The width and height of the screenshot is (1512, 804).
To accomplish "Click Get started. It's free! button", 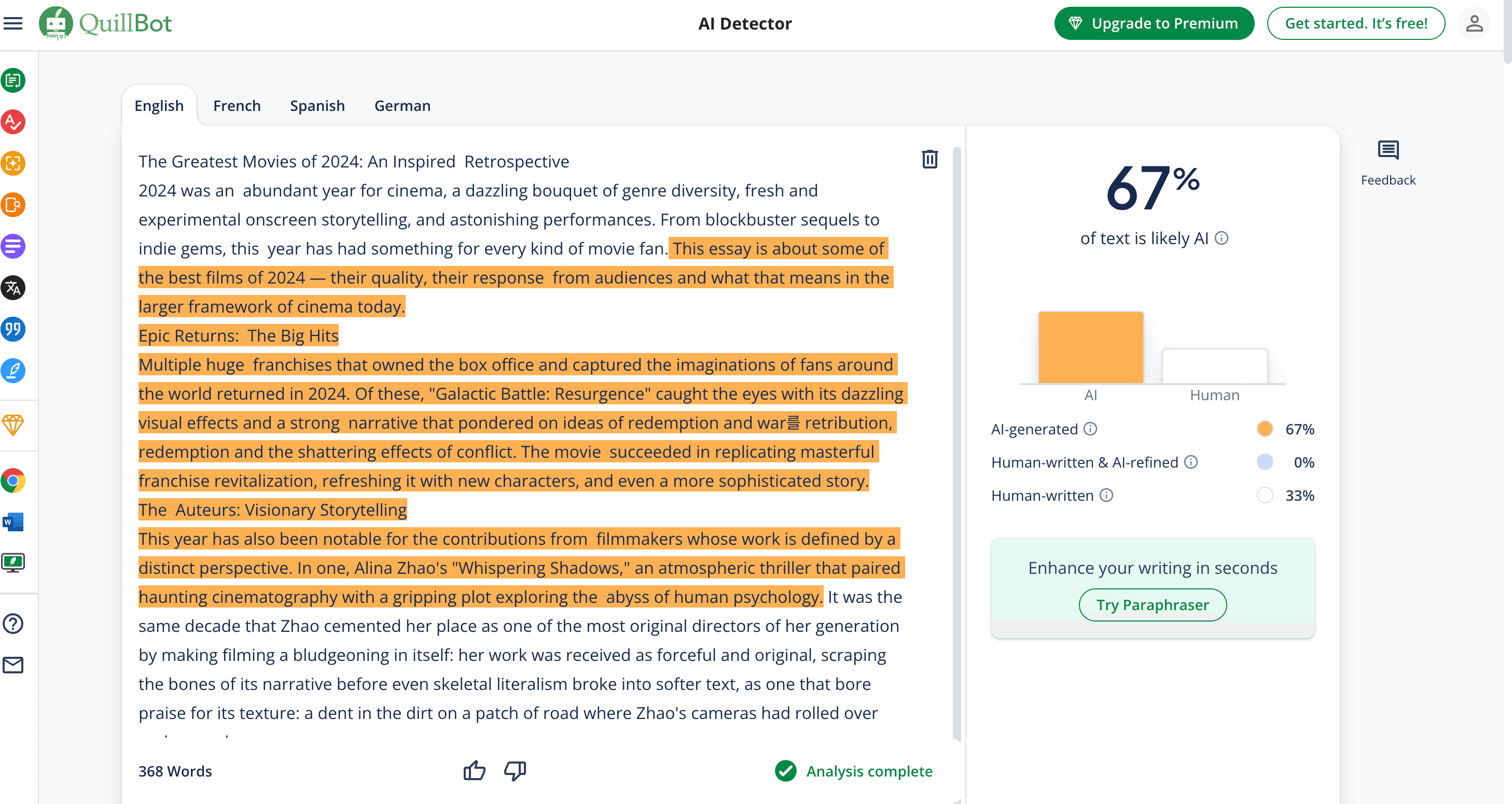I will (x=1355, y=23).
